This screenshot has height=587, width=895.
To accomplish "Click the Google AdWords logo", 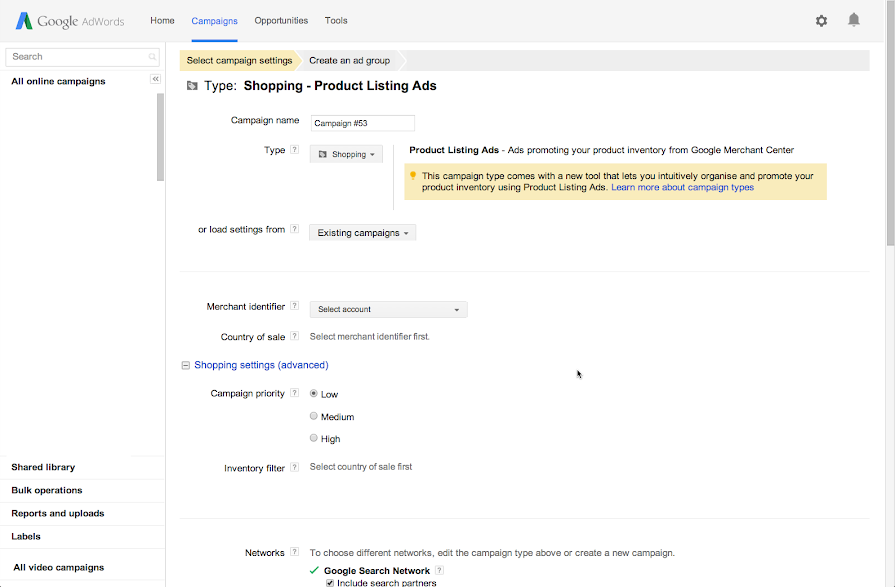I will 70,21.
